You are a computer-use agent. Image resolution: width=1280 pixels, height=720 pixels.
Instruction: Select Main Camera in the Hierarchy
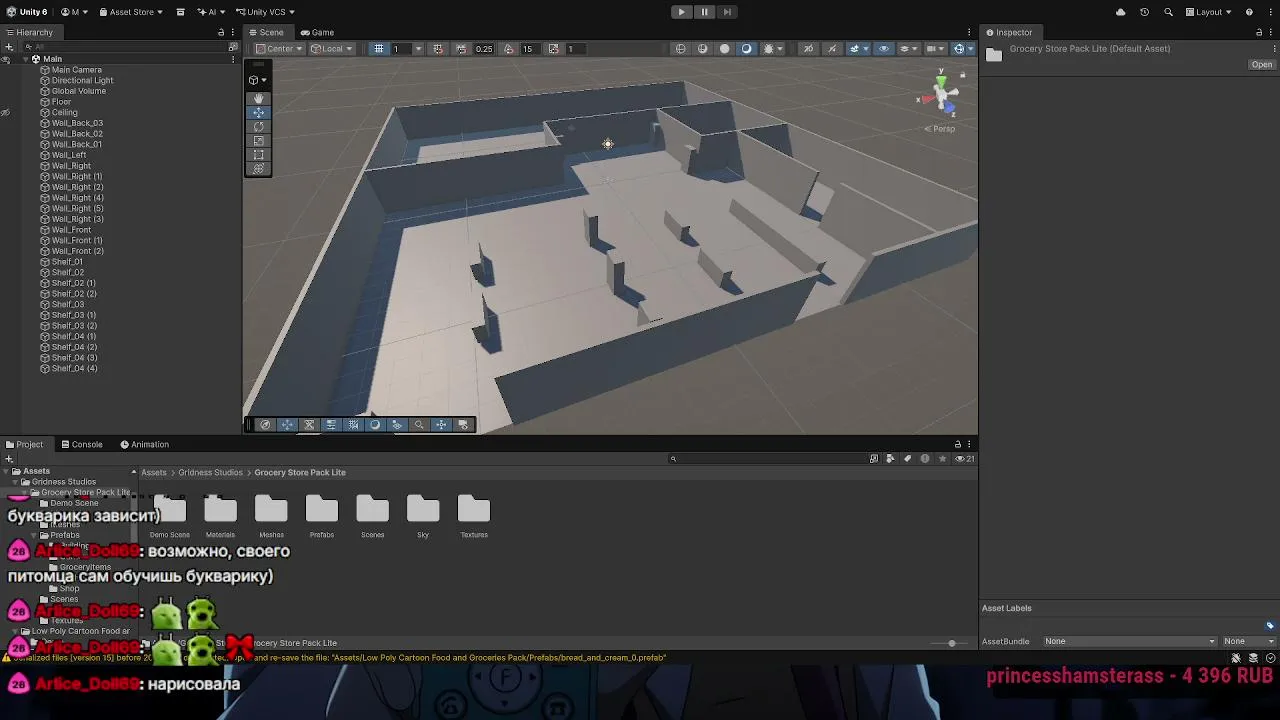pos(77,70)
